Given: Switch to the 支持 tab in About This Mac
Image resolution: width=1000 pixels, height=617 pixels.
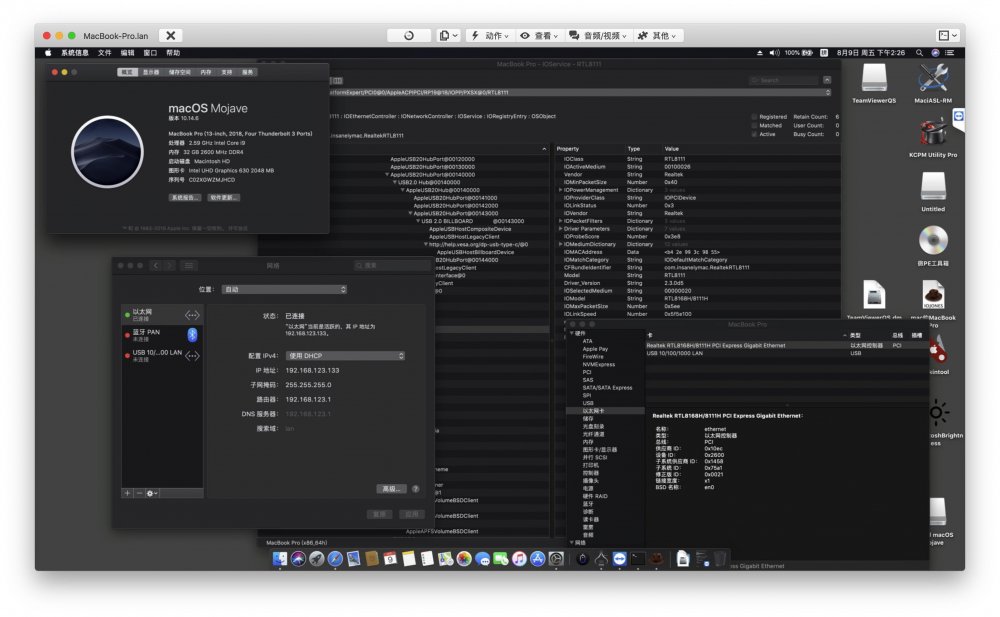Looking at the screenshot, I should pos(226,72).
